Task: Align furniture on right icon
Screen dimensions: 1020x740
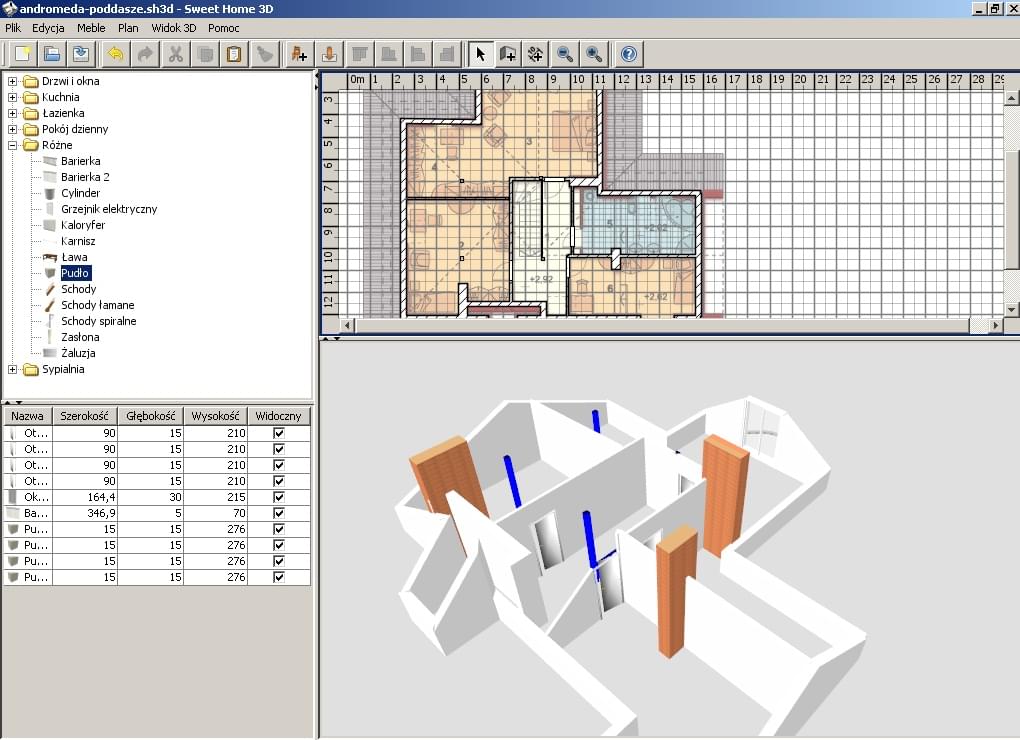Action: pyautogui.click(x=447, y=54)
